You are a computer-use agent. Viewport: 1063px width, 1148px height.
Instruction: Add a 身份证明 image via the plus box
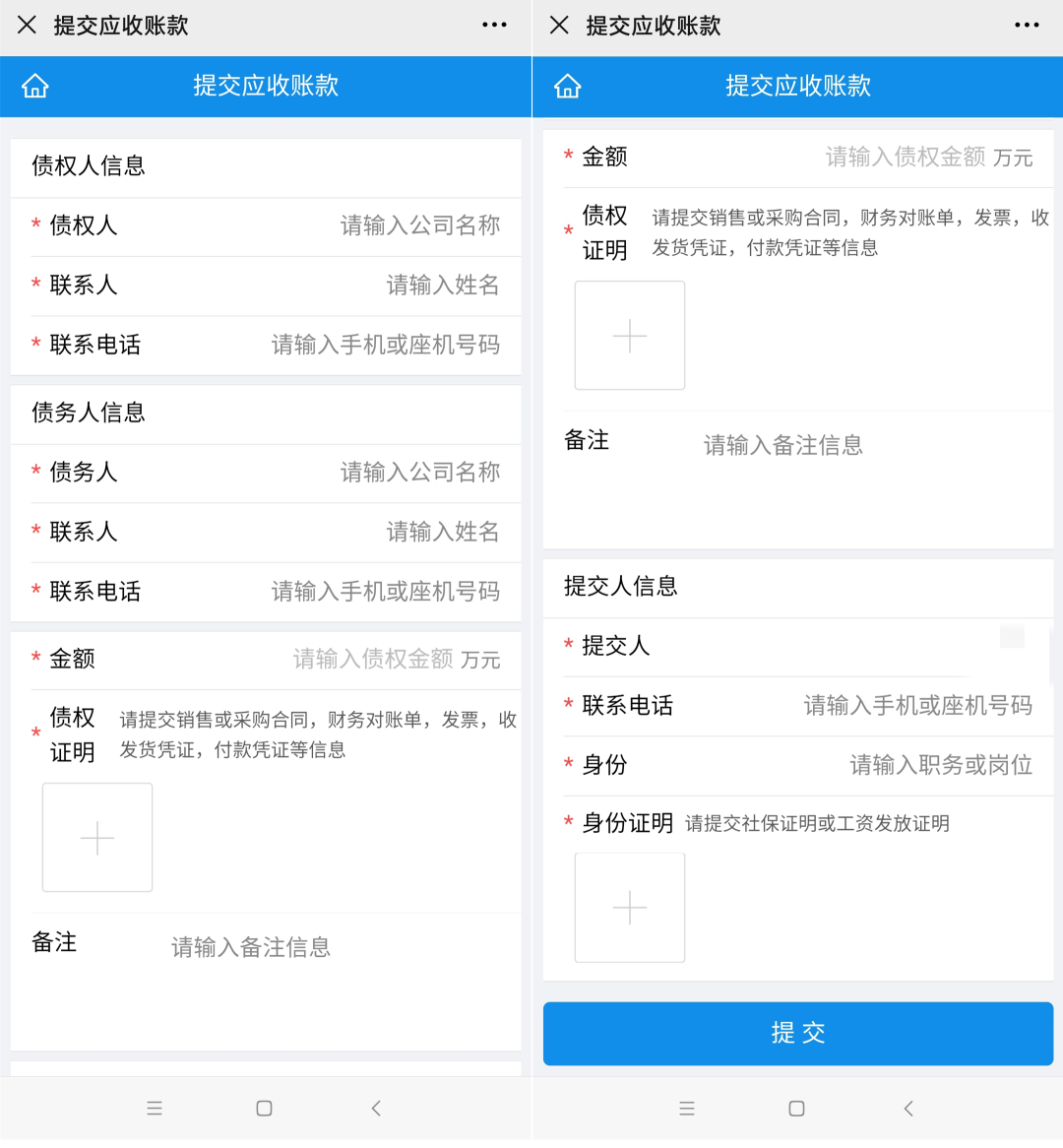click(630, 907)
